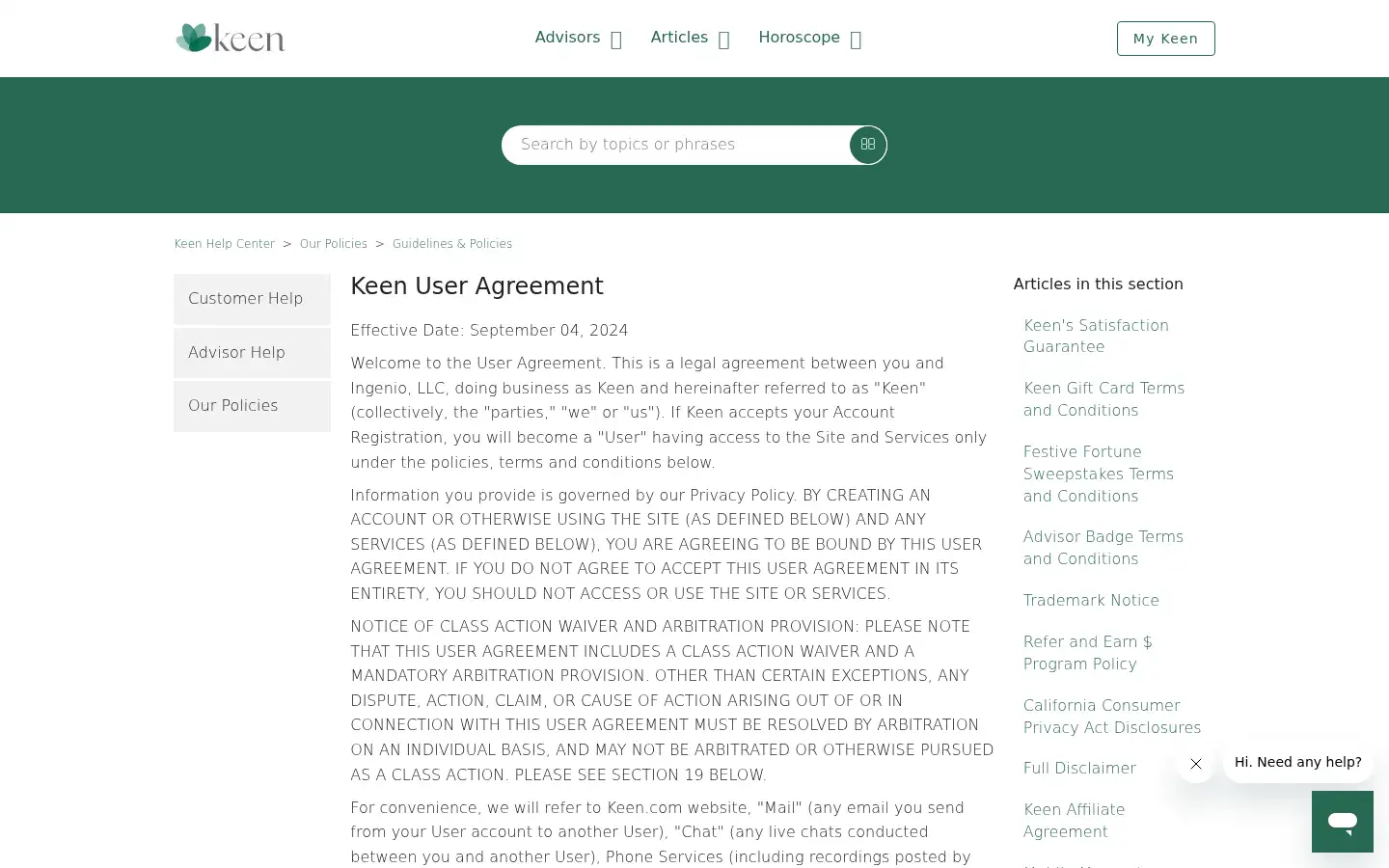The image size is (1389, 868).
Task: Open Keen Affiliate Agreement article
Action: 1074,821
